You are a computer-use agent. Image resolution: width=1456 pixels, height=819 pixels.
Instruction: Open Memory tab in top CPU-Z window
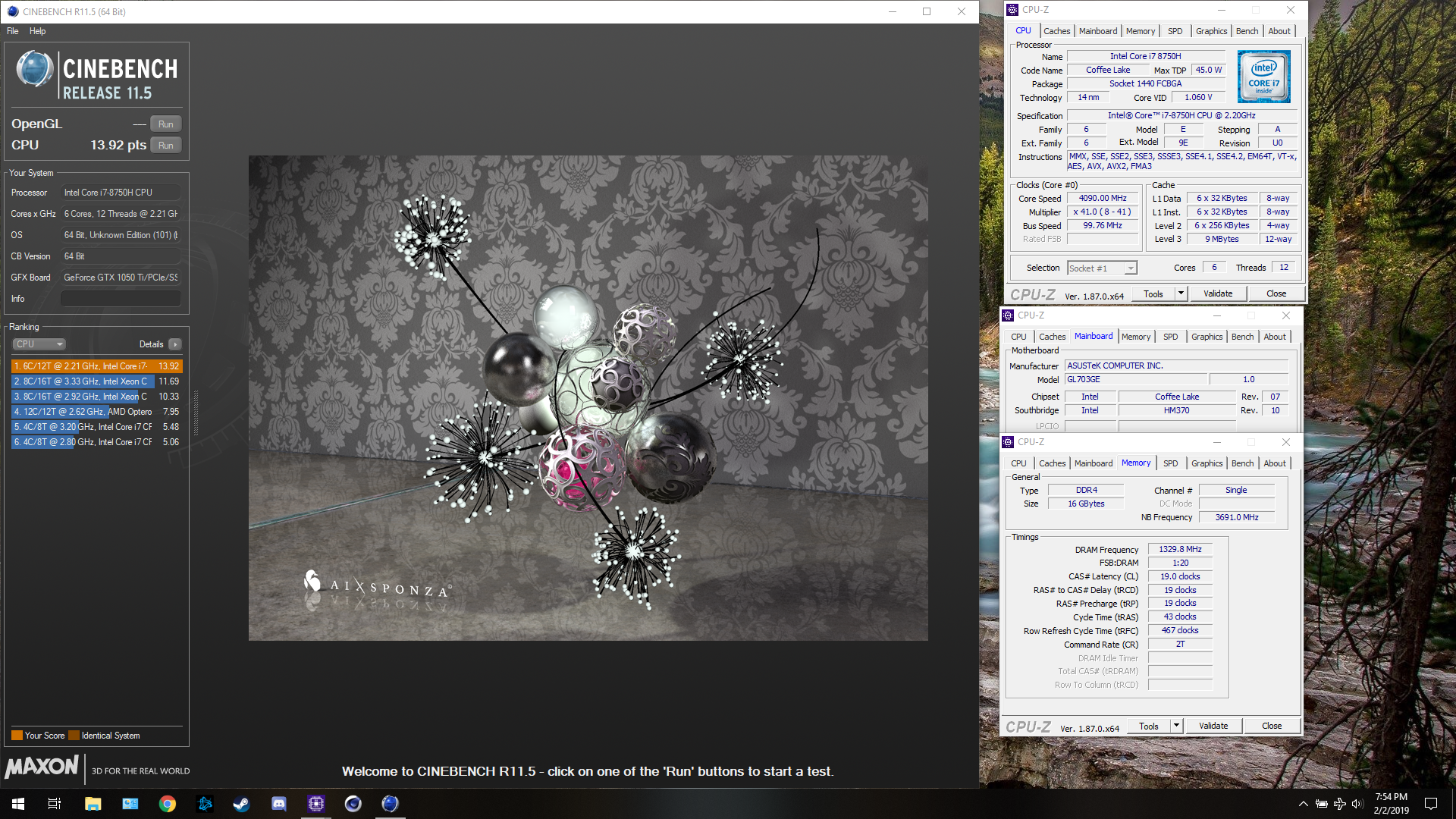(1141, 31)
